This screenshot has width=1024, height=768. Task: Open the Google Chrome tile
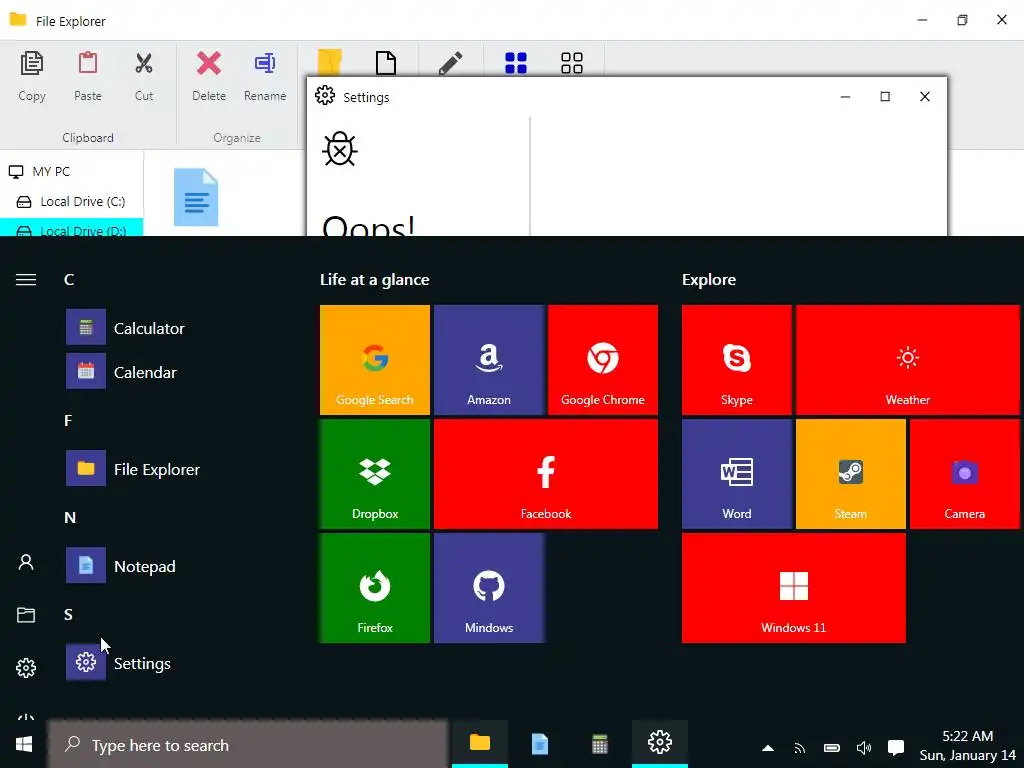(x=603, y=360)
